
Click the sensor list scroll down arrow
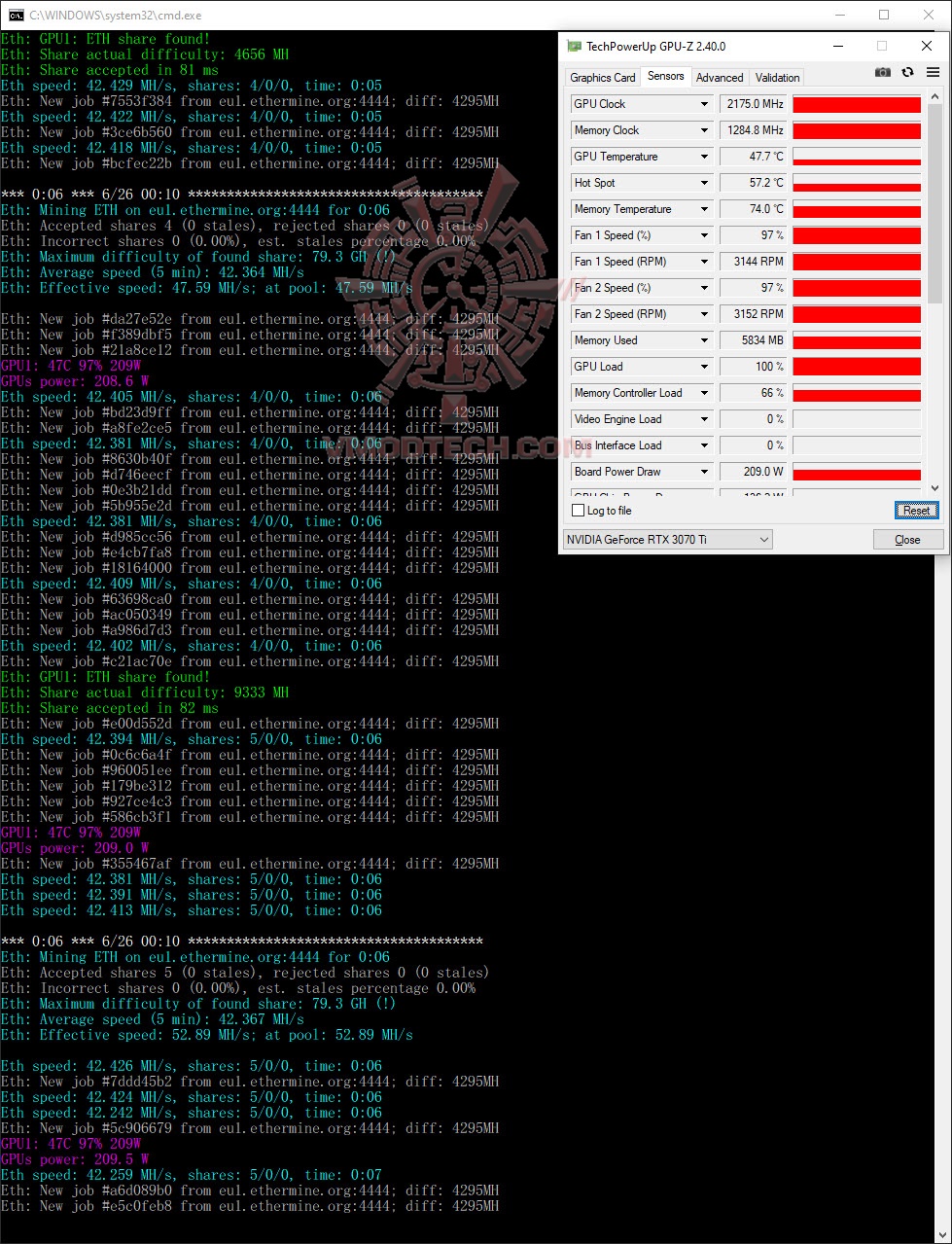click(935, 488)
